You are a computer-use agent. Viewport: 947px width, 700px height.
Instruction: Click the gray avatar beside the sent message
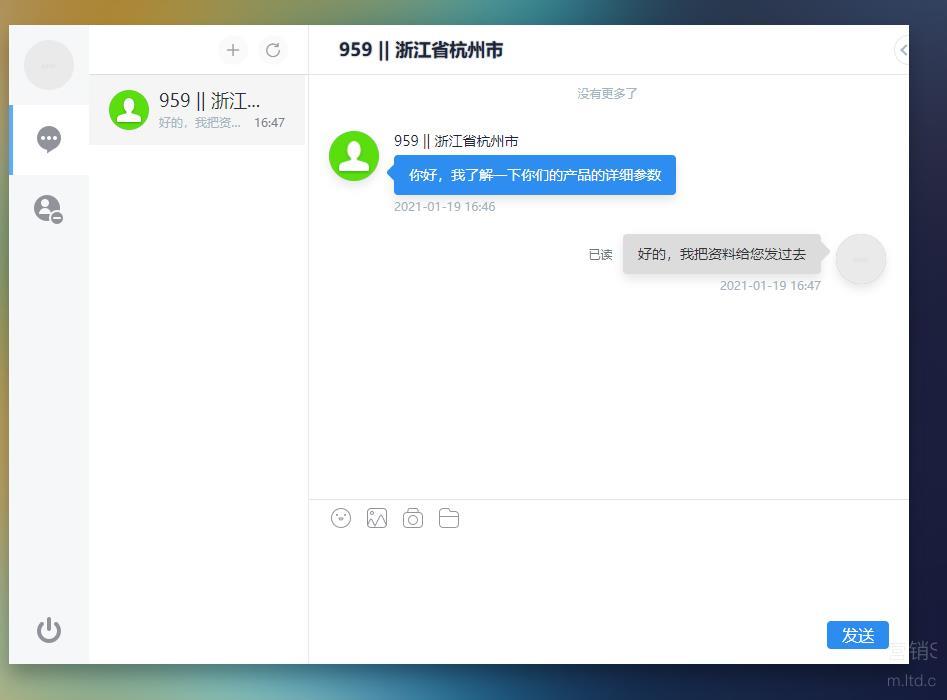click(860, 259)
